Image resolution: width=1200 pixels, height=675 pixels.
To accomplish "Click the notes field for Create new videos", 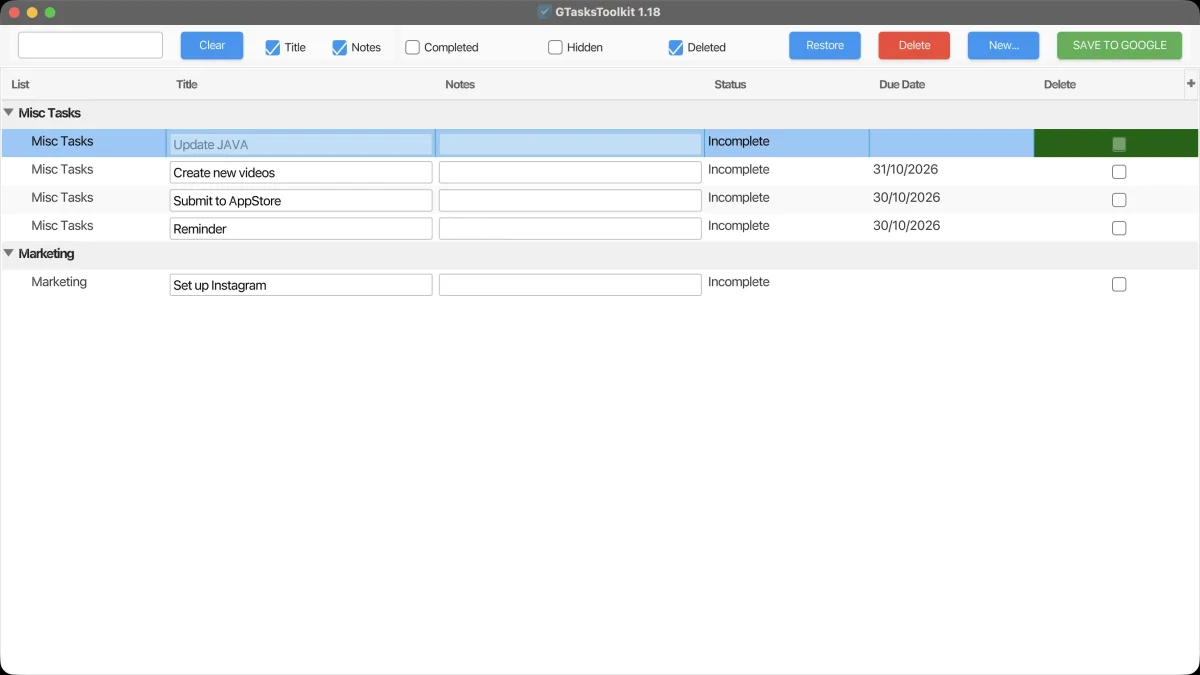I will (570, 172).
